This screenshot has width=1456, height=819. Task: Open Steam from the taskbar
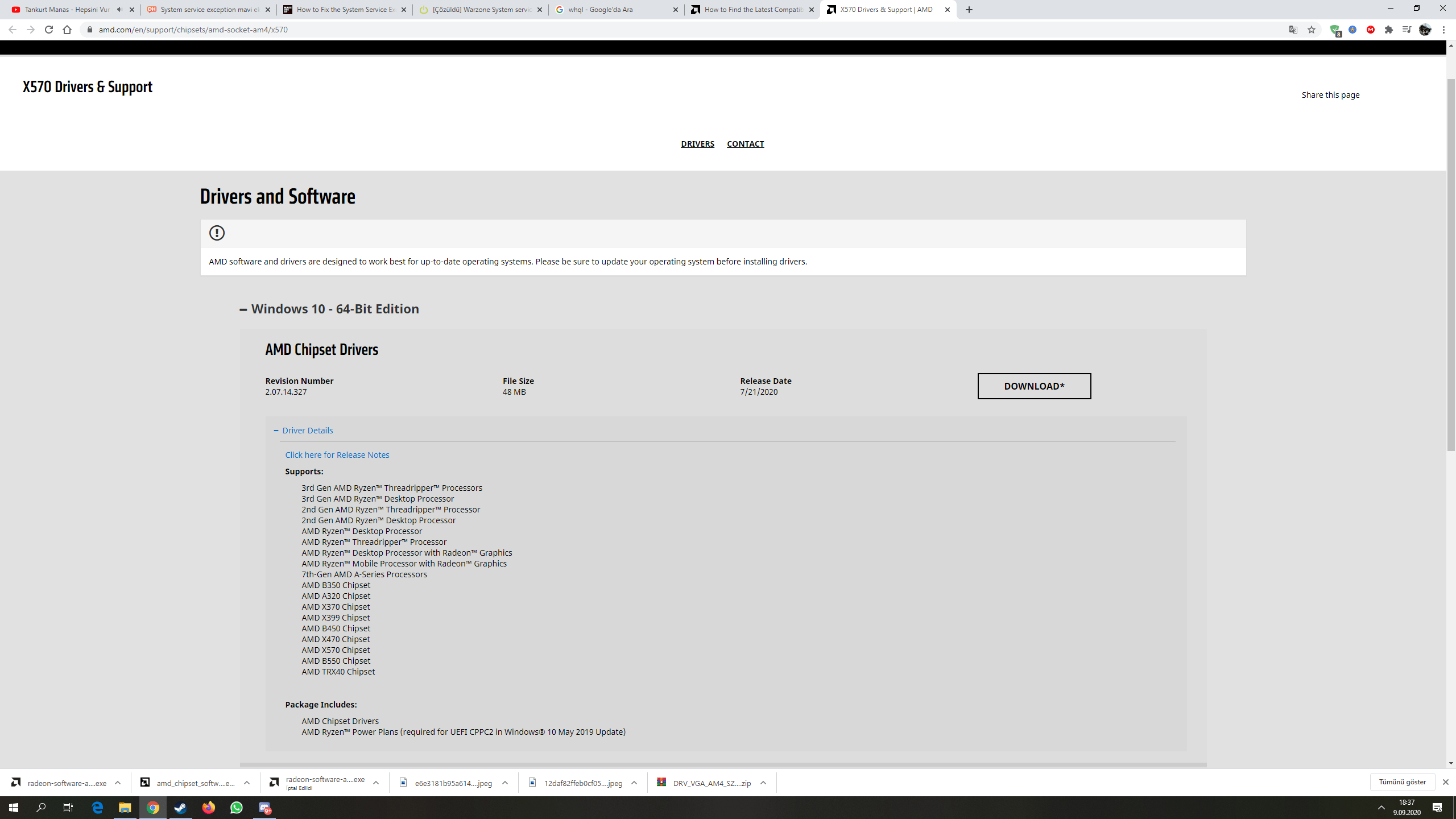pyautogui.click(x=180, y=808)
